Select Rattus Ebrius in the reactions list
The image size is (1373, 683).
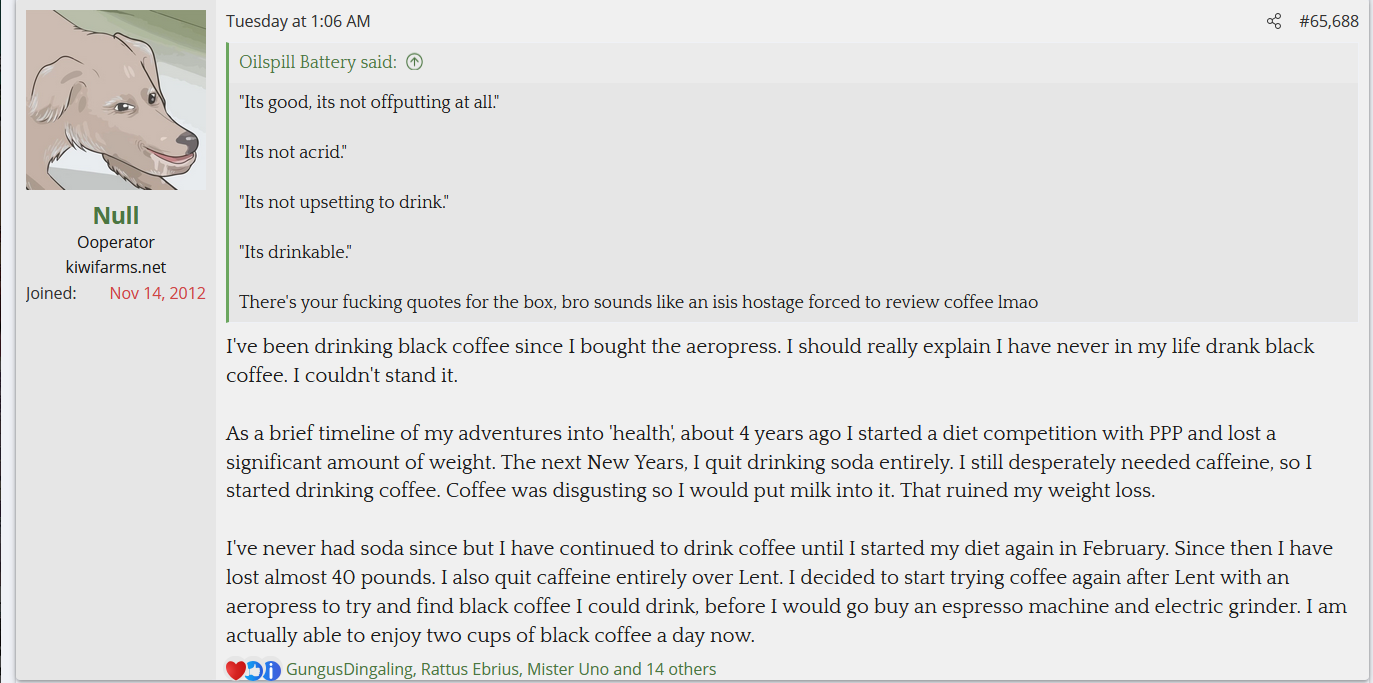coord(469,669)
